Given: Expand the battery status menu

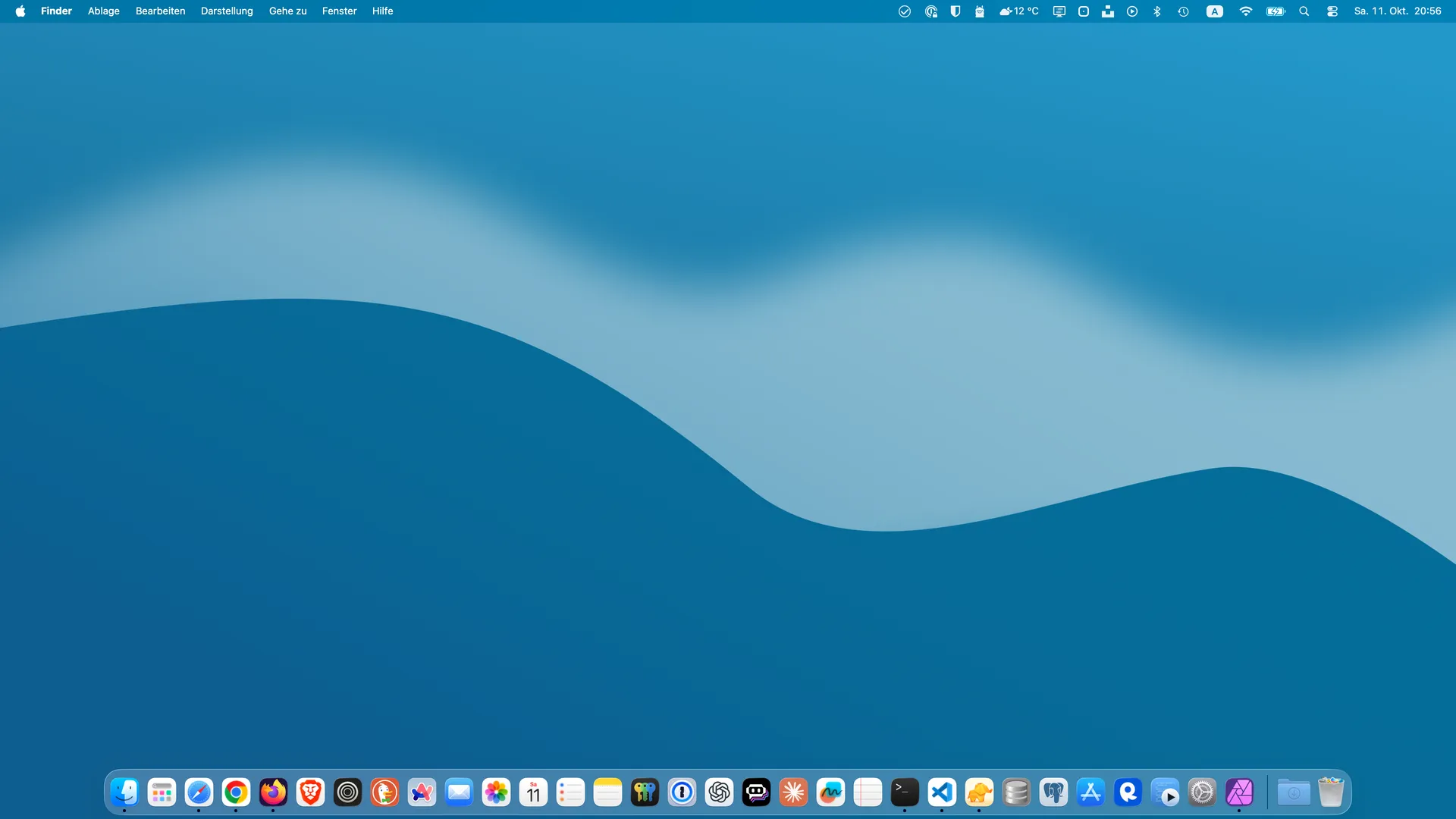Looking at the screenshot, I should tap(1276, 11).
